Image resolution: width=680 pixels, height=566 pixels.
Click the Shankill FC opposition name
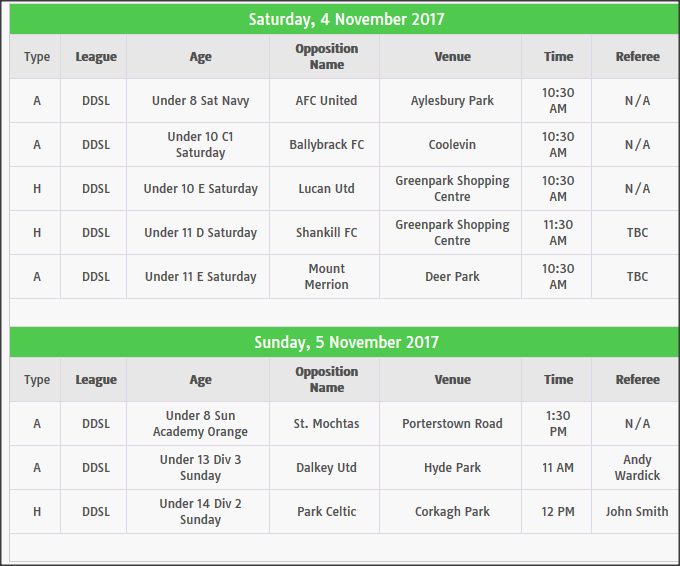326,233
